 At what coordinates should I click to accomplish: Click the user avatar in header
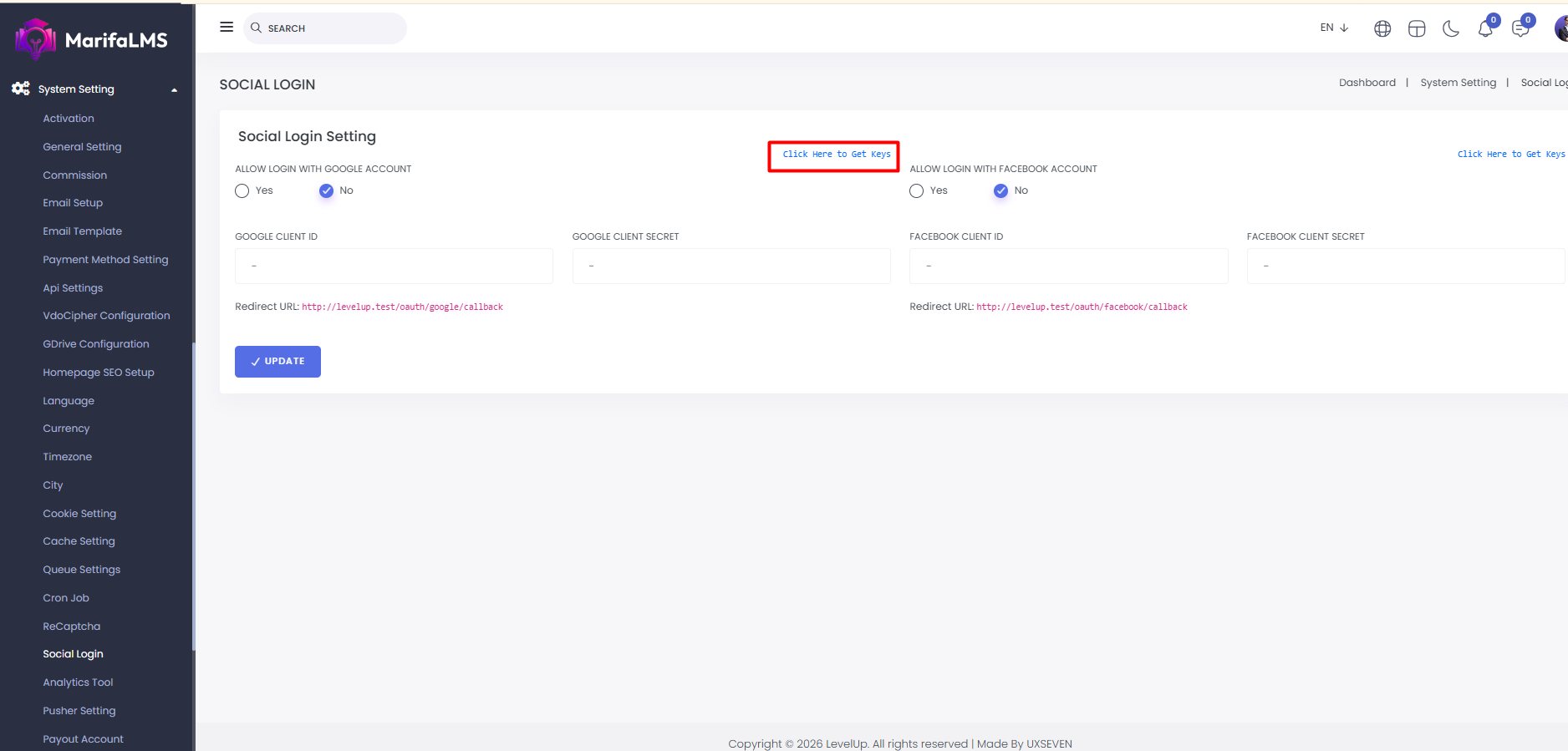(1560, 29)
